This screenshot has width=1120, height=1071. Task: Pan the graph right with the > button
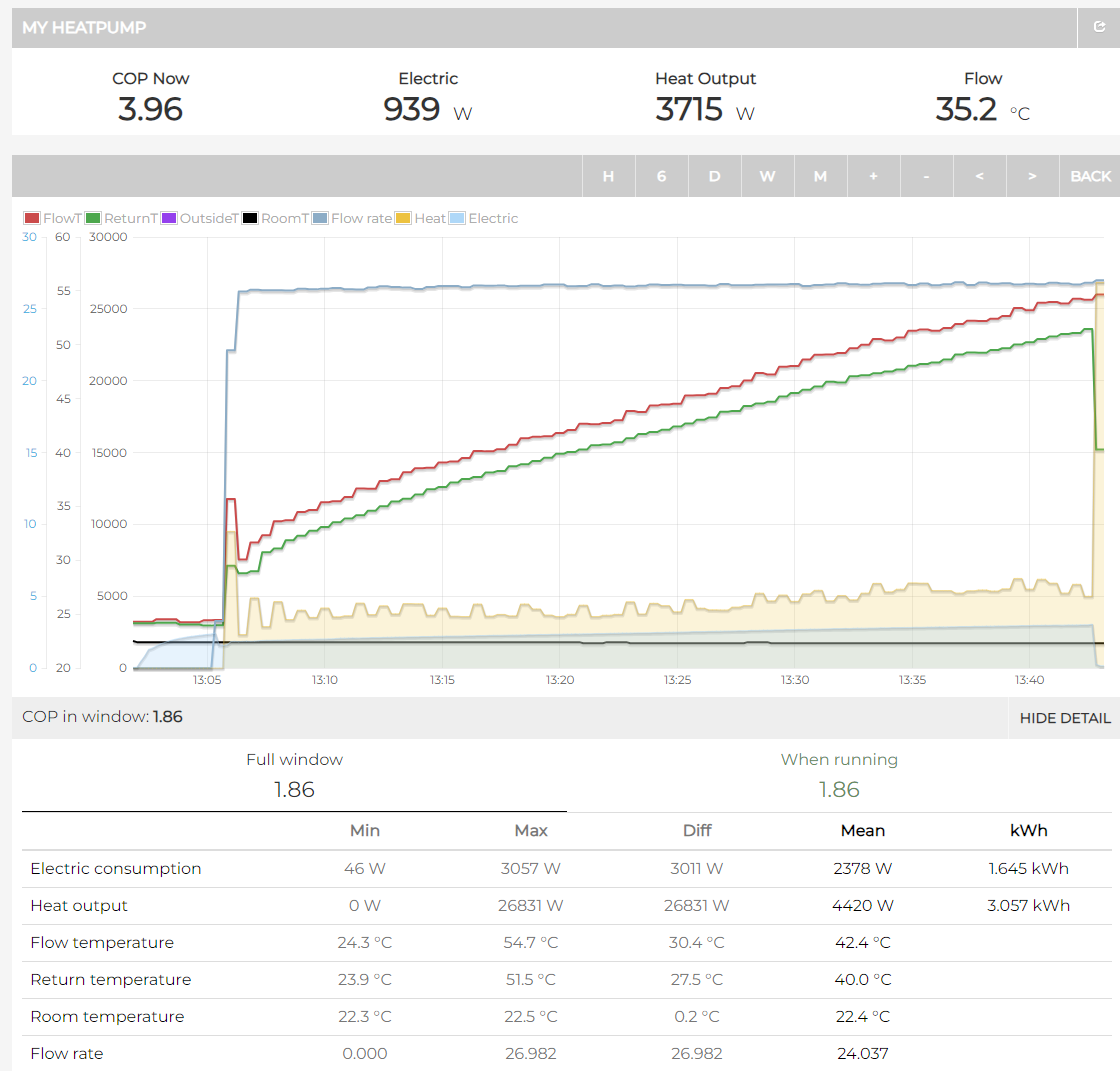[x=1032, y=176]
